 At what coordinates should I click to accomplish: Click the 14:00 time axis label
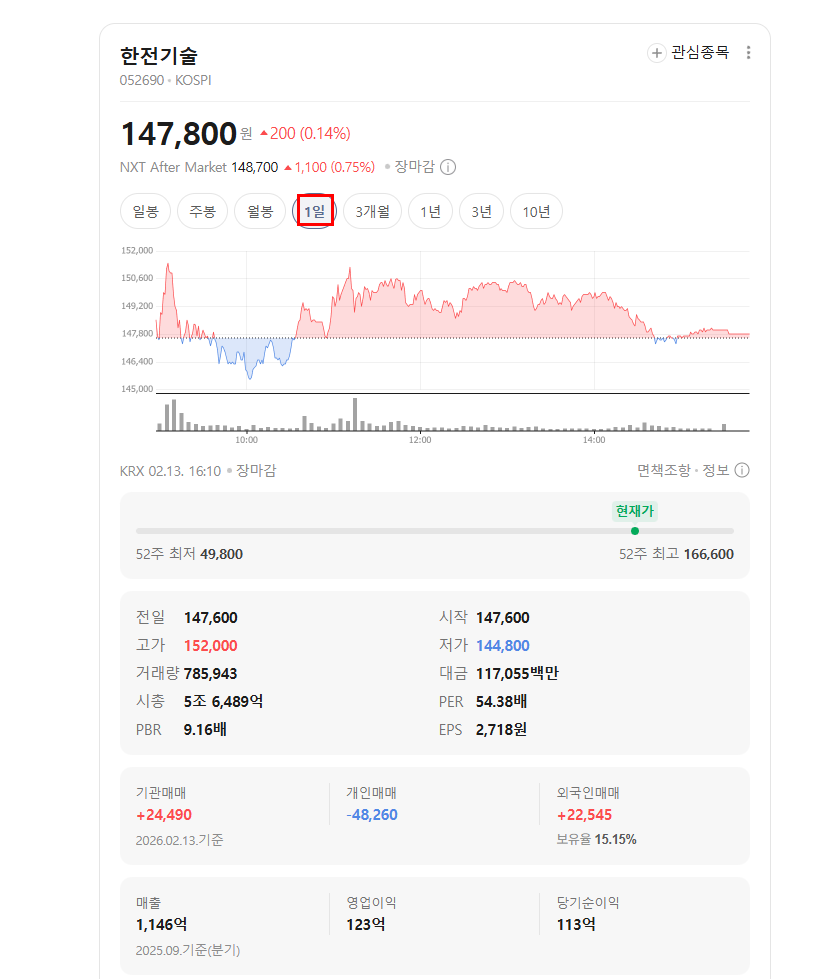pos(594,440)
